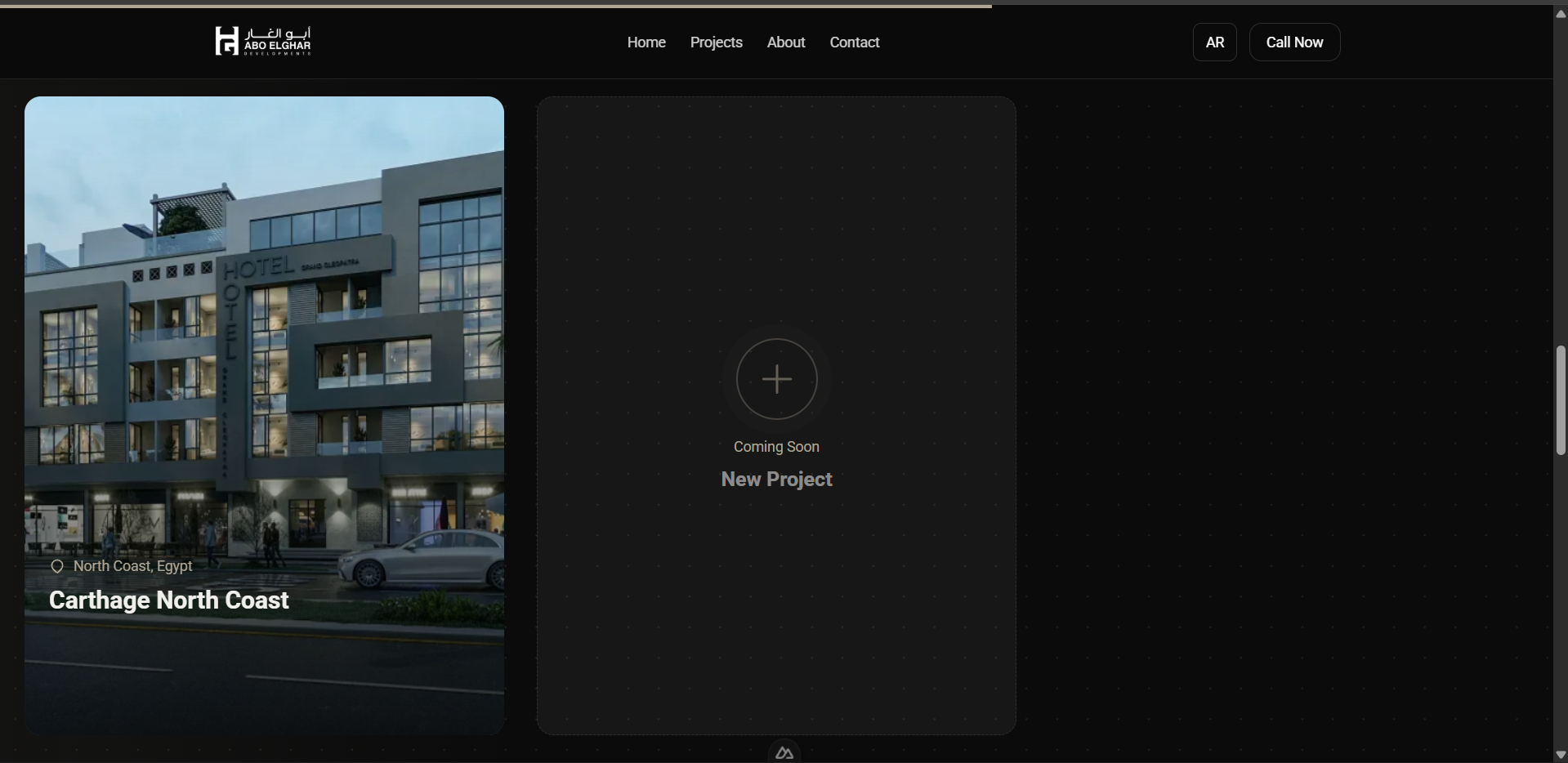The width and height of the screenshot is (1568, 763).
Task: Open the Projects menu item
Action: (x=716, y=42)
